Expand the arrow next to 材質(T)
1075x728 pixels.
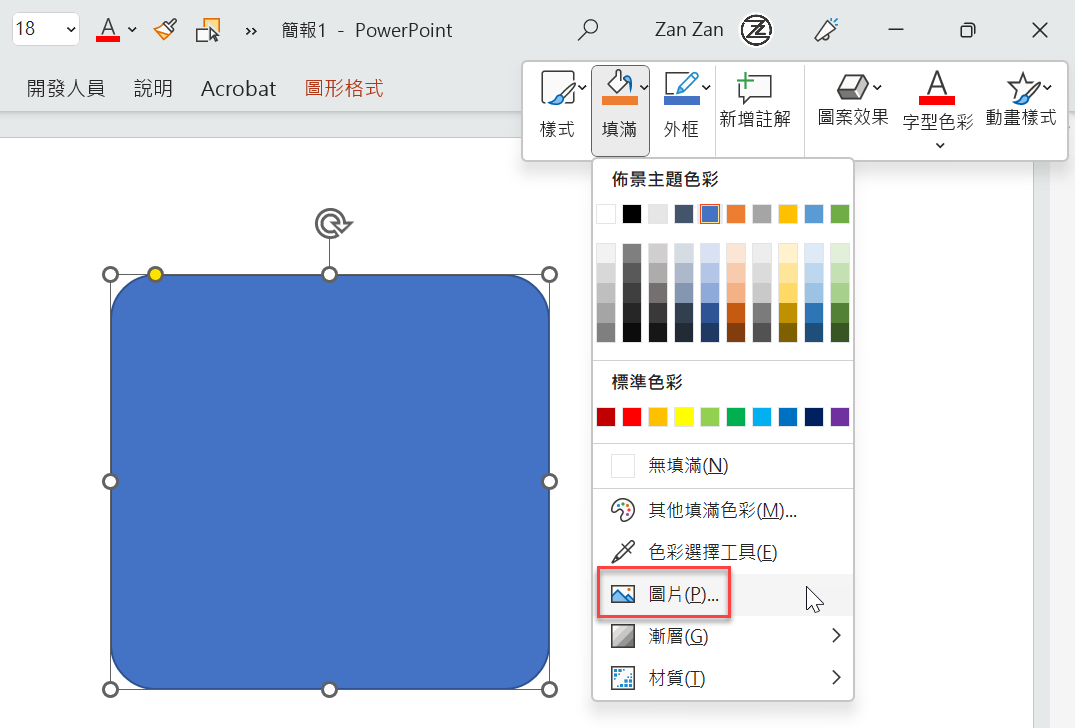pyautogui.click(x=836, y=677)
